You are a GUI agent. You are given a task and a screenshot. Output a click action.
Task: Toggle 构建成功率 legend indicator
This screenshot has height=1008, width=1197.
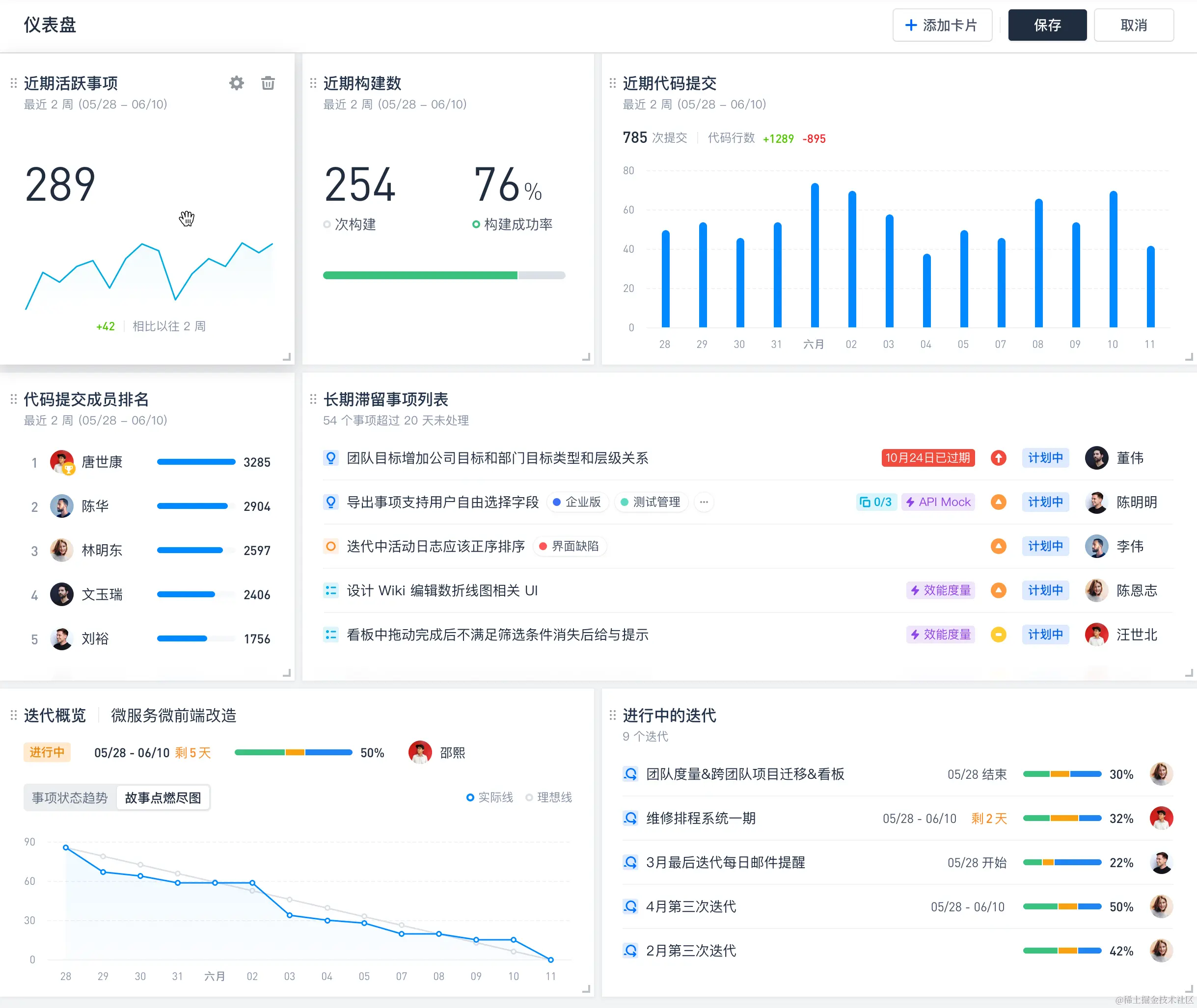pos(476,224)
